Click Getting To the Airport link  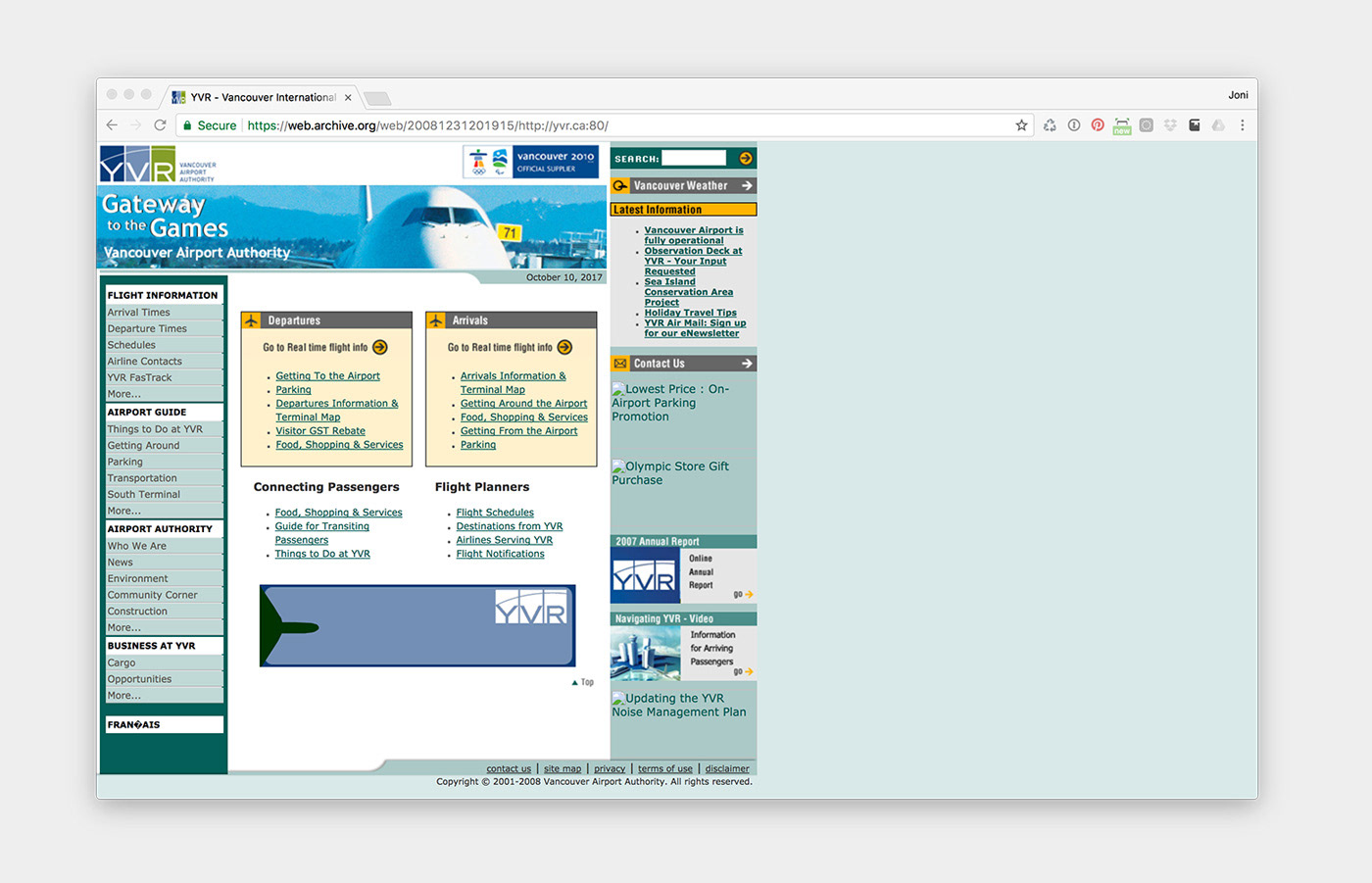point(327,376)
